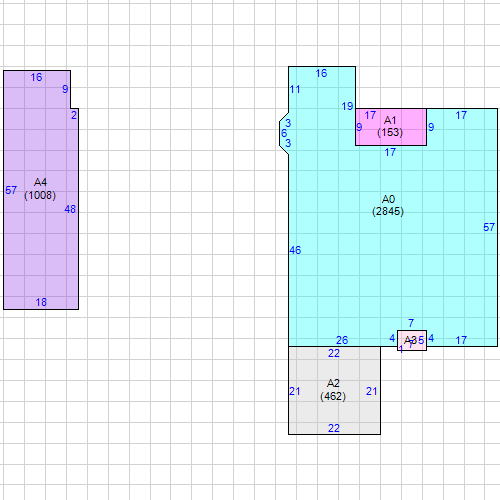Click dimension 17 at A0 top right
The width and height of the screenshot is (500, 500).
click(461, 115)
